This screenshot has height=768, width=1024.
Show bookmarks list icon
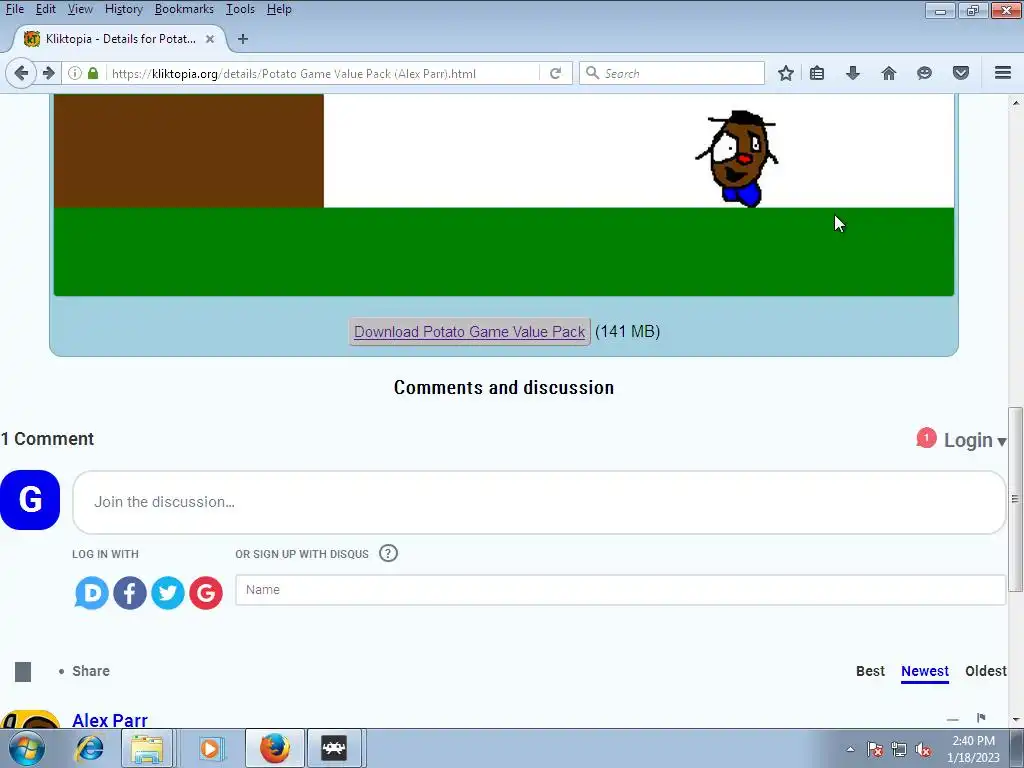pos(817,73)
